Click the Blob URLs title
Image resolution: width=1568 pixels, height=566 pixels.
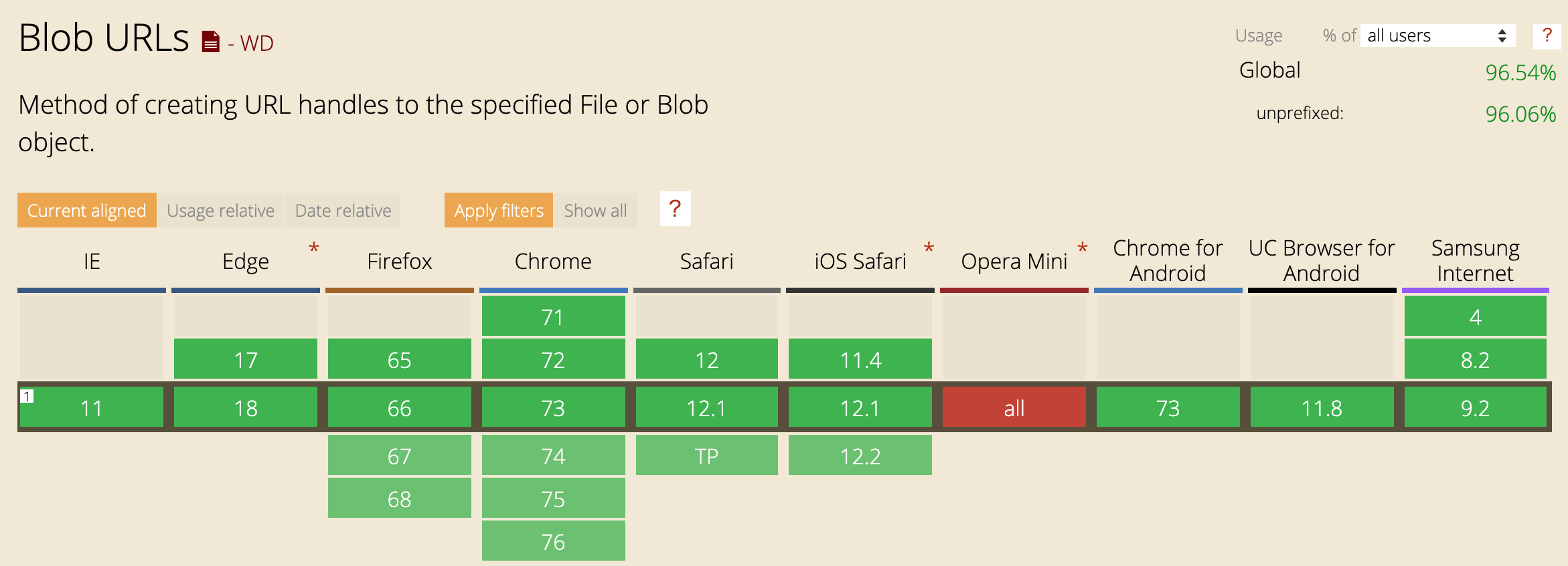coord(104,37)
